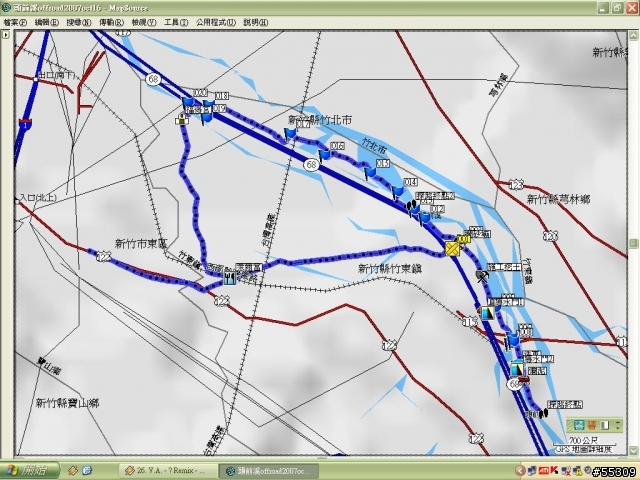The height and width of the screenshot is (480, 640).
Task: Click Route 120 shield
Action: pos(550,236)
